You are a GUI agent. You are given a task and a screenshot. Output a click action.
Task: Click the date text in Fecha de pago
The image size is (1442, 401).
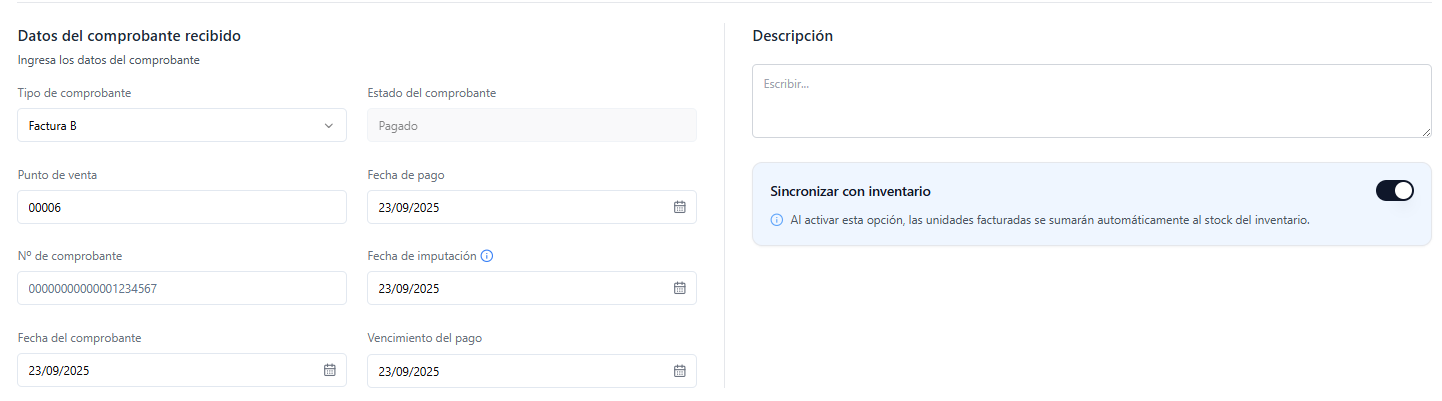409,208
